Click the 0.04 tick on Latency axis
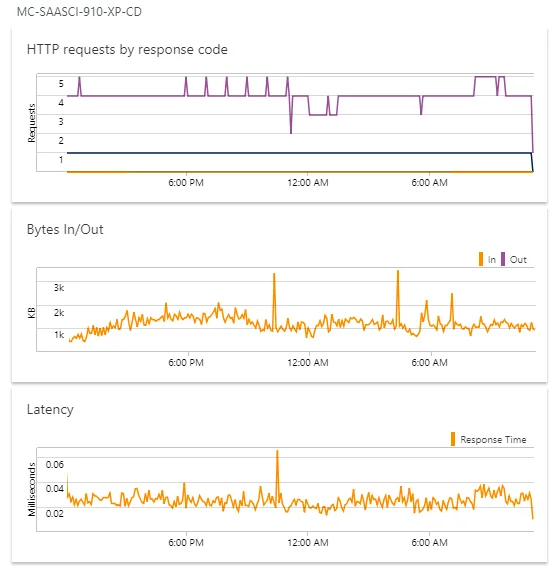556x572 pixels. coord(55,488)
